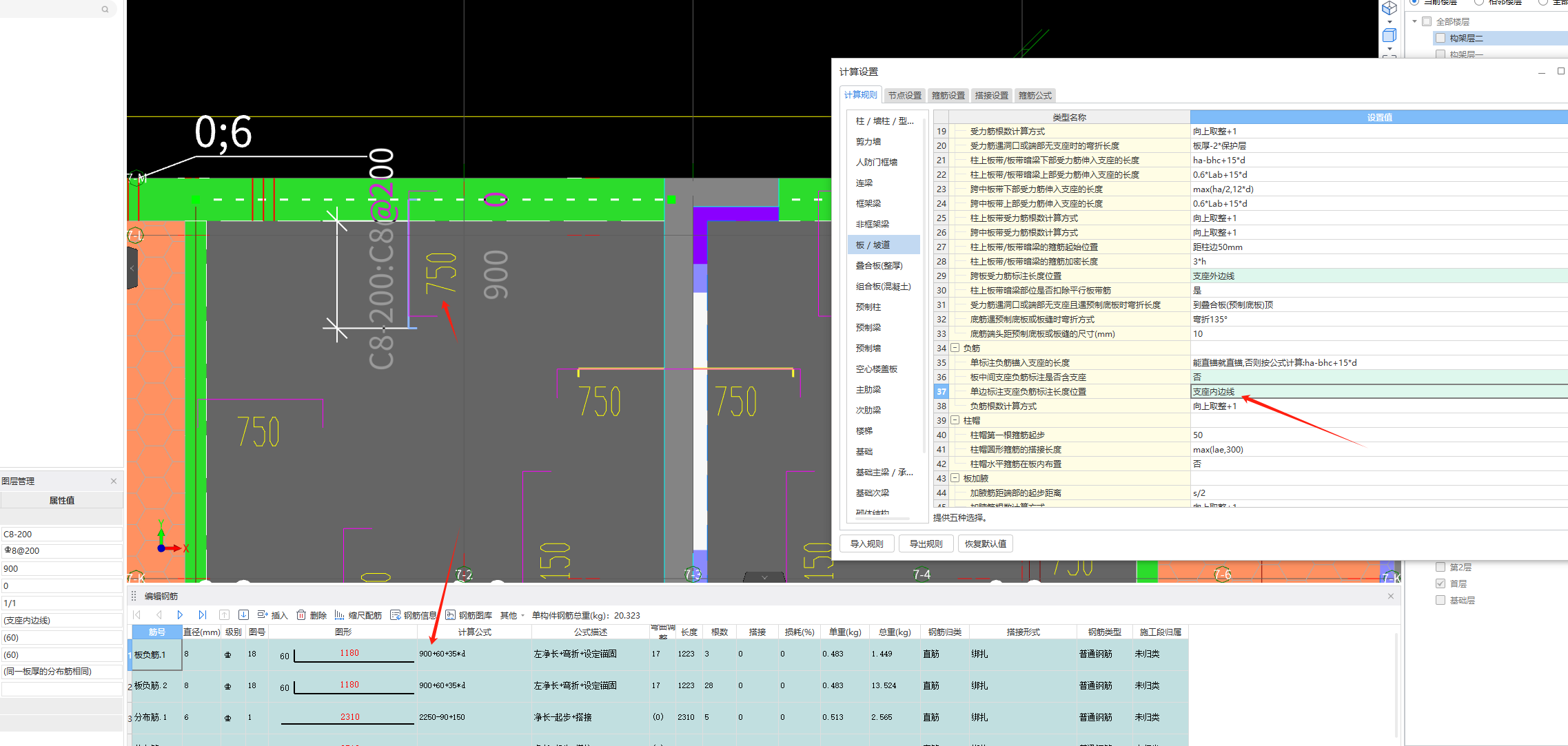Click the 筋号 column header
This screenshot has width=1568, height=746.
pyautogui.click(x=156, y=632)
